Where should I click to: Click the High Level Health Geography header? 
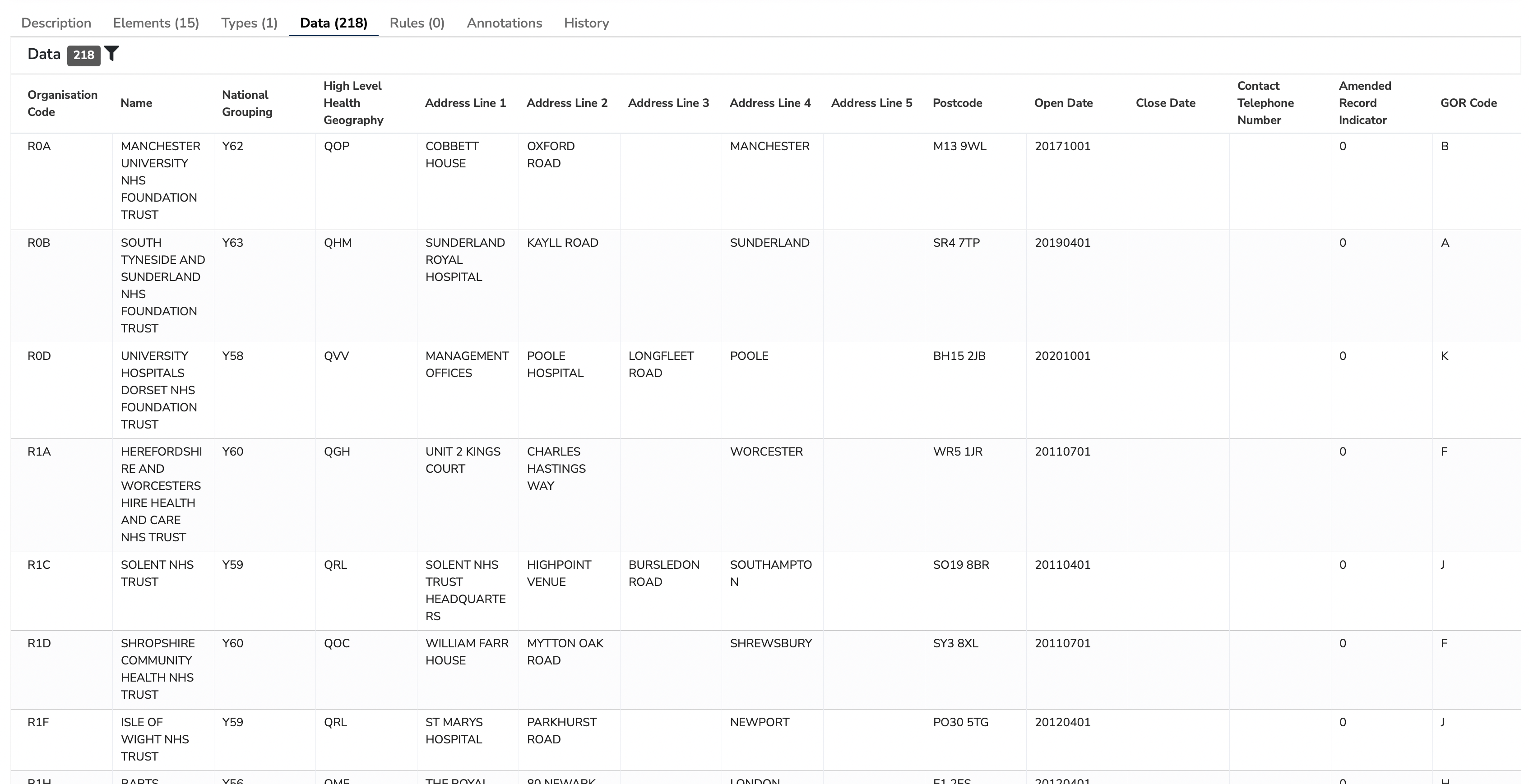tap(353, 103)
